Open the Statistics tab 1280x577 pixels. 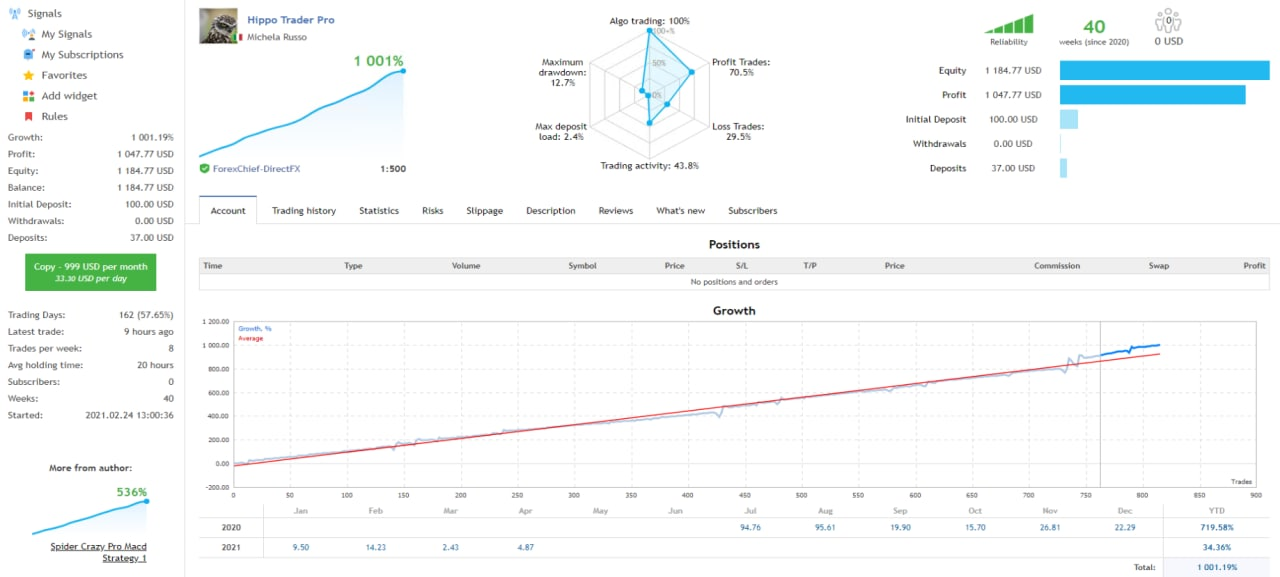379,211
